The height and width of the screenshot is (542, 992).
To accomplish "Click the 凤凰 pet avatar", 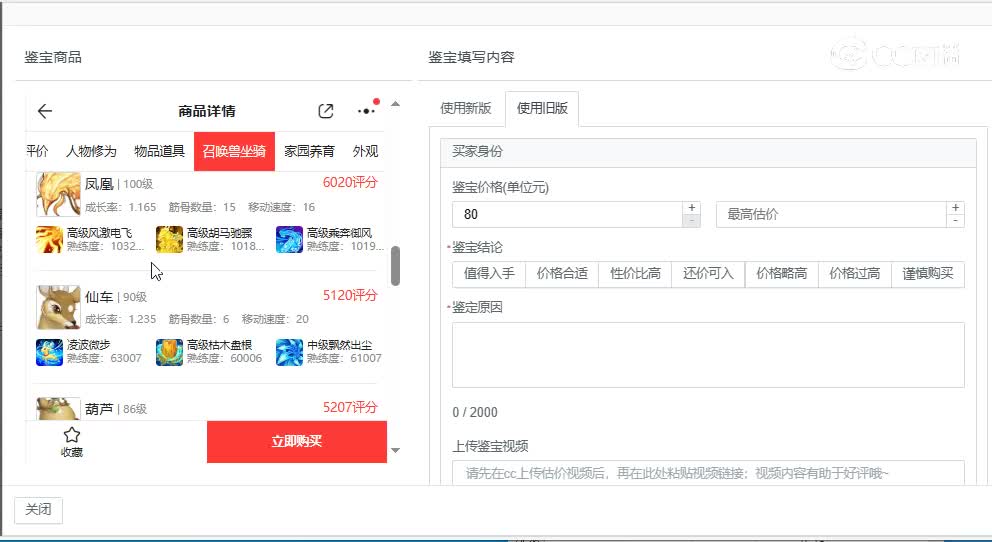I will (58, 194).
